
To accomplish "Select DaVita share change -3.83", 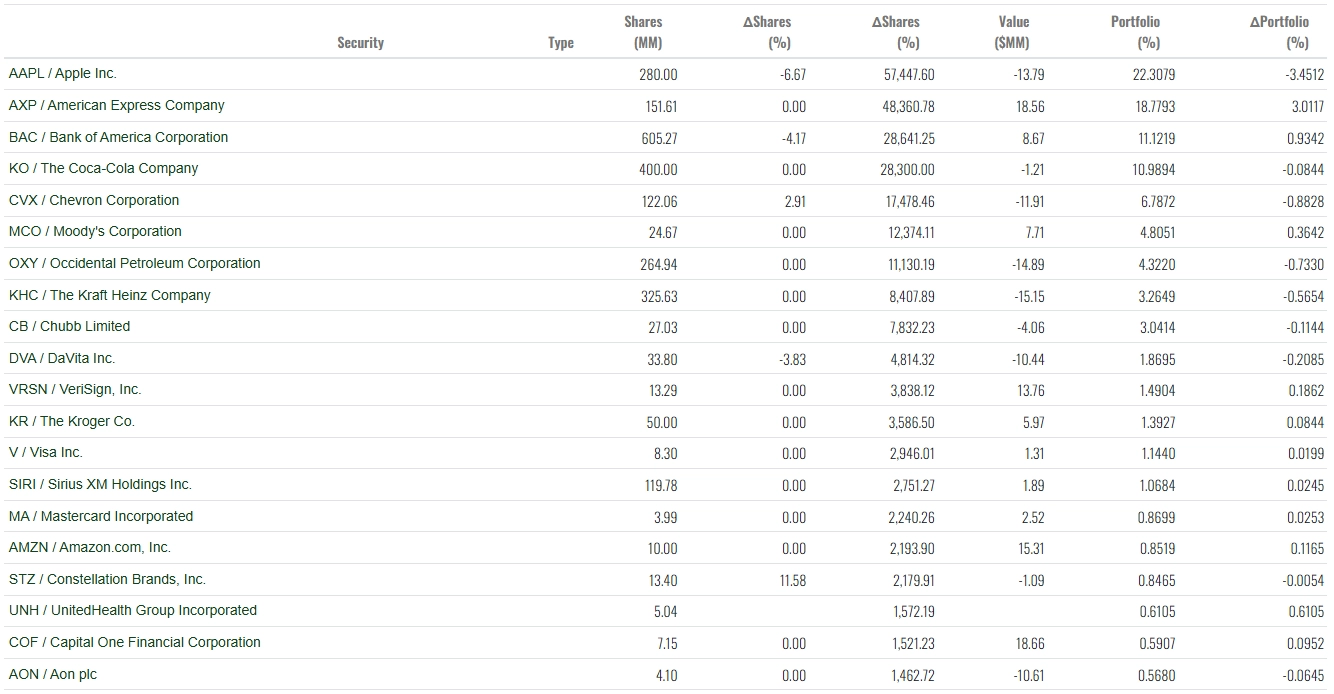I will pyautogui.click(x=793, y=360).
